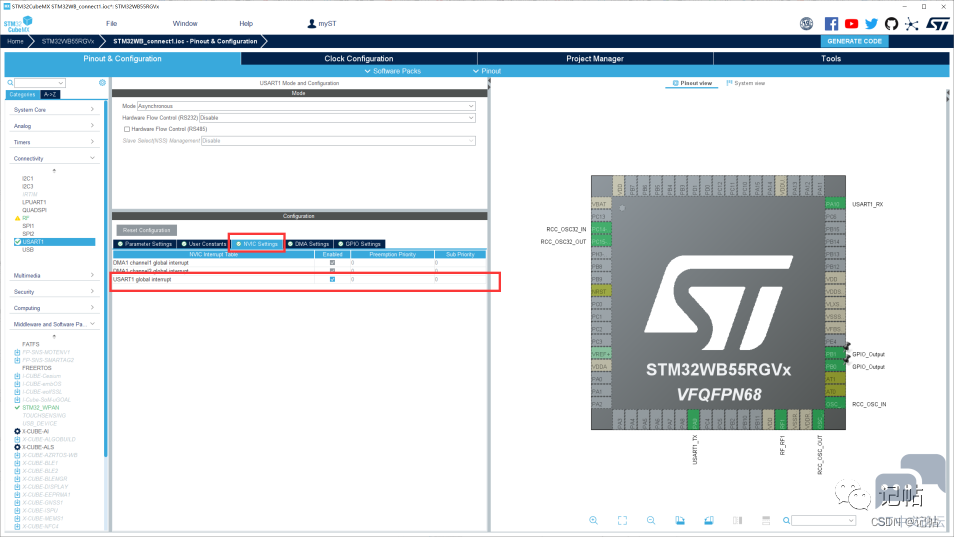
Task: Click the ST logo in the top-right
Action: [937, 24]
